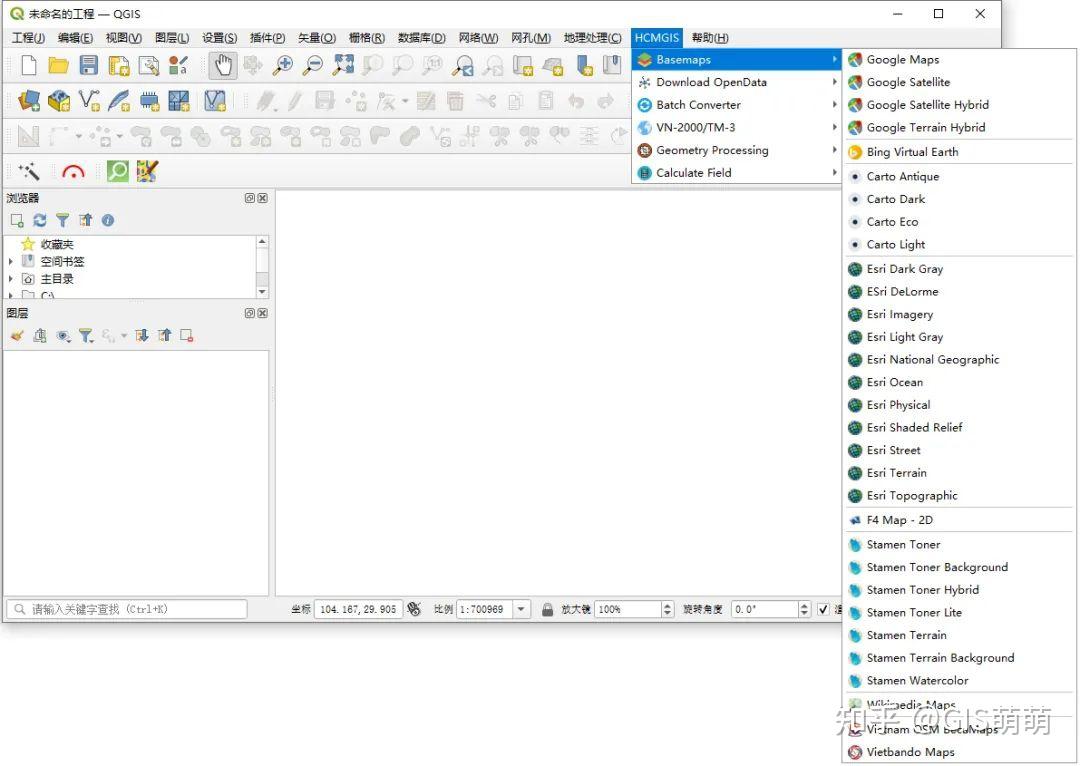Select the Carto Dark basemap
The width and height of the screenshot is (1080, 766).
click(959, 199)
